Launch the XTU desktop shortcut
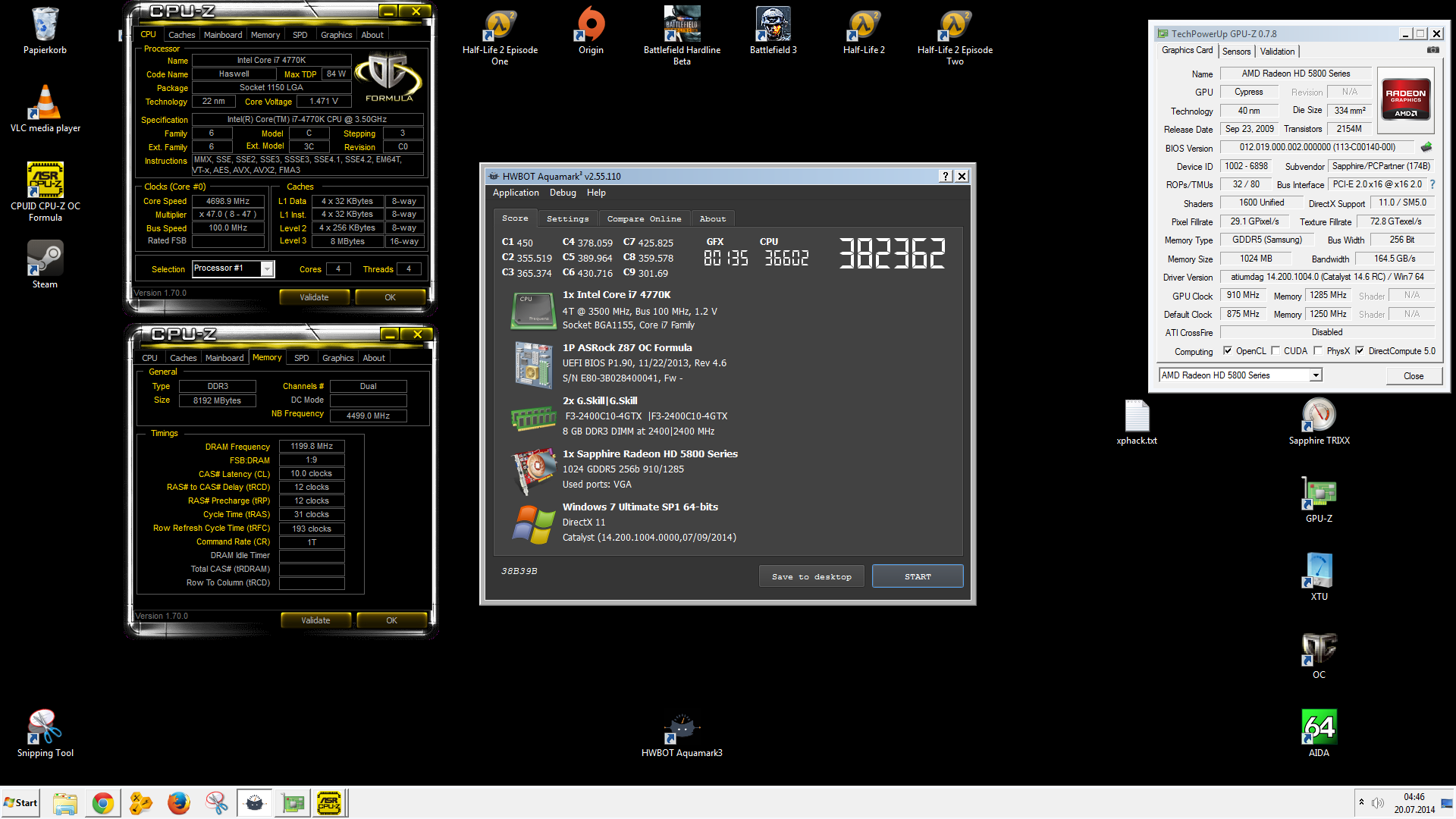This screenshot has width=1456, height=819. (x=1319, y=578)
